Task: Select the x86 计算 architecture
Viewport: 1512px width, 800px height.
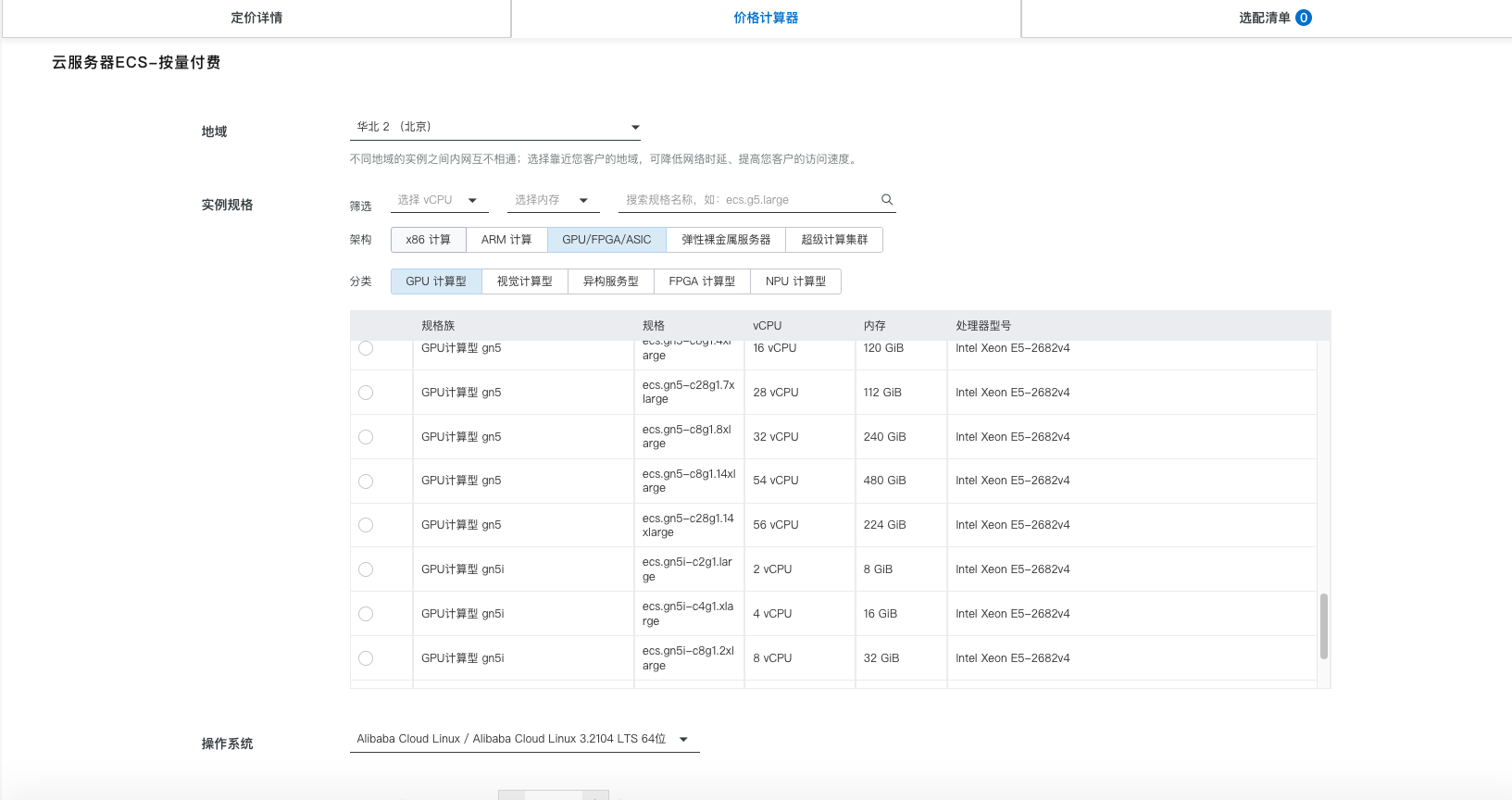Action: pyautogui.click(x=428, y=240)
